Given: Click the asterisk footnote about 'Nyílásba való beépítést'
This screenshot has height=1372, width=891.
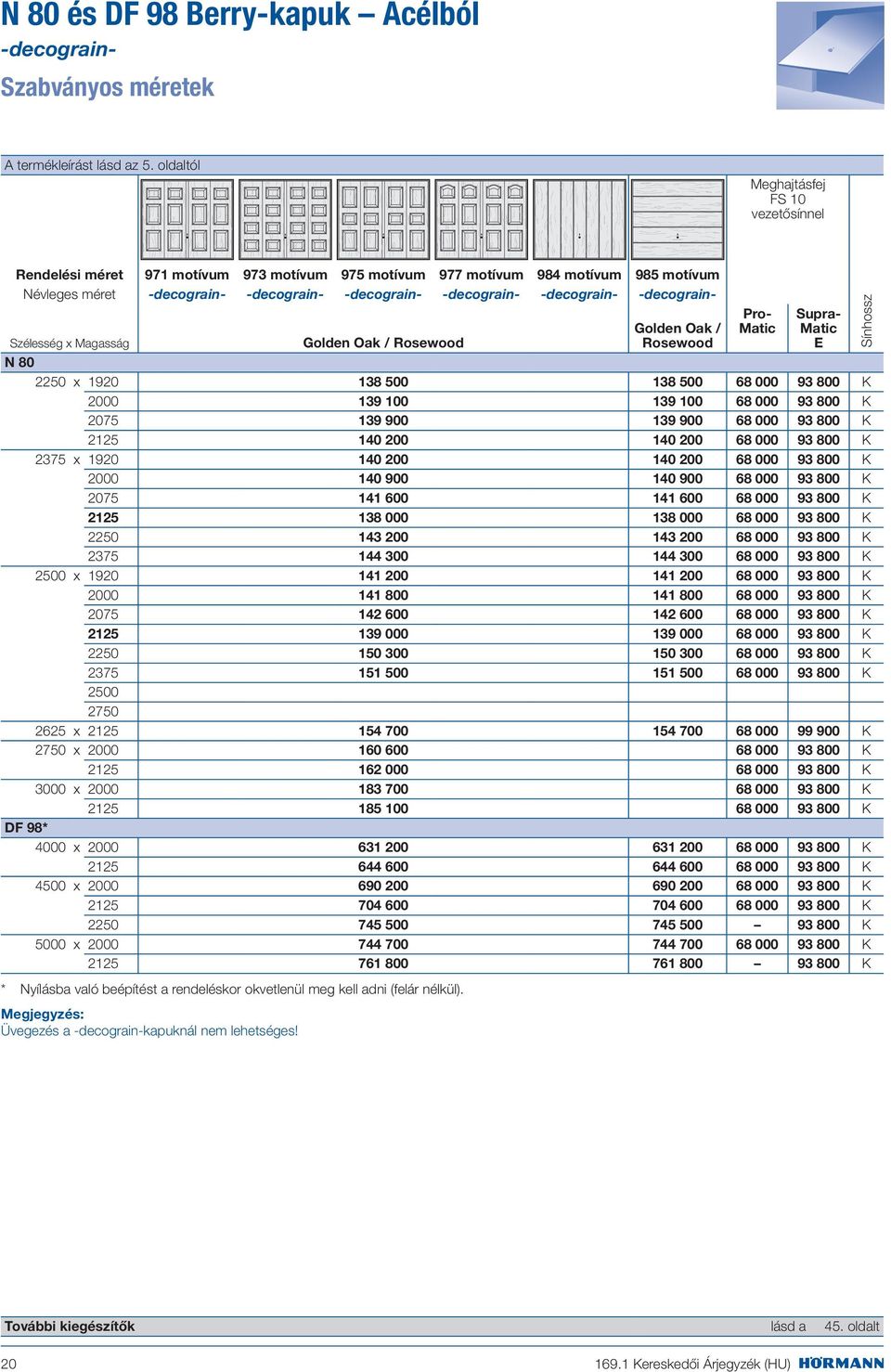Looking at the screenshot, I should pos(232,989).
